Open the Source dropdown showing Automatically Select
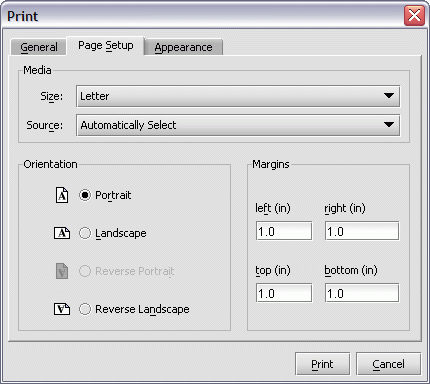430x384 pixels. pyautogui.click(x=238, y=125)
